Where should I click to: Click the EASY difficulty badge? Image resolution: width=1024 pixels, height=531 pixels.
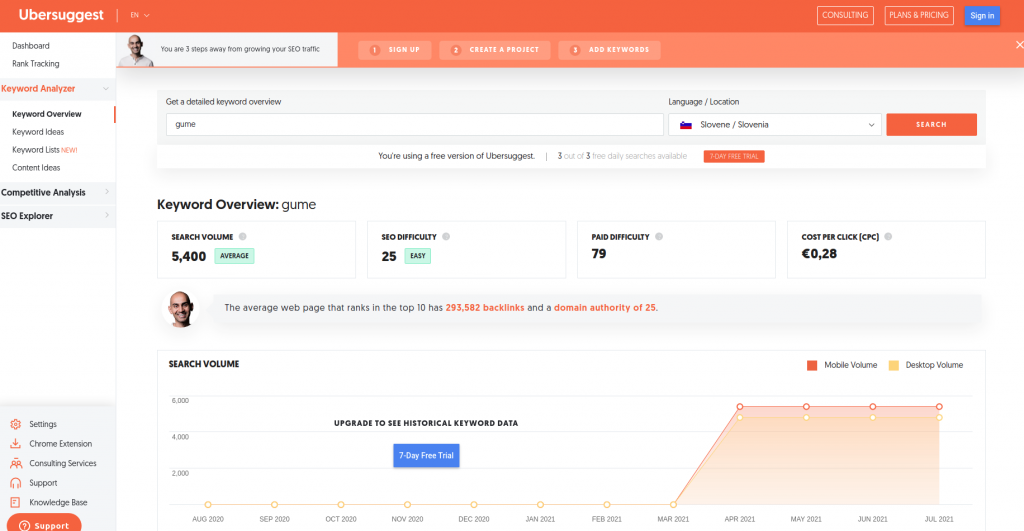[418, 256]
